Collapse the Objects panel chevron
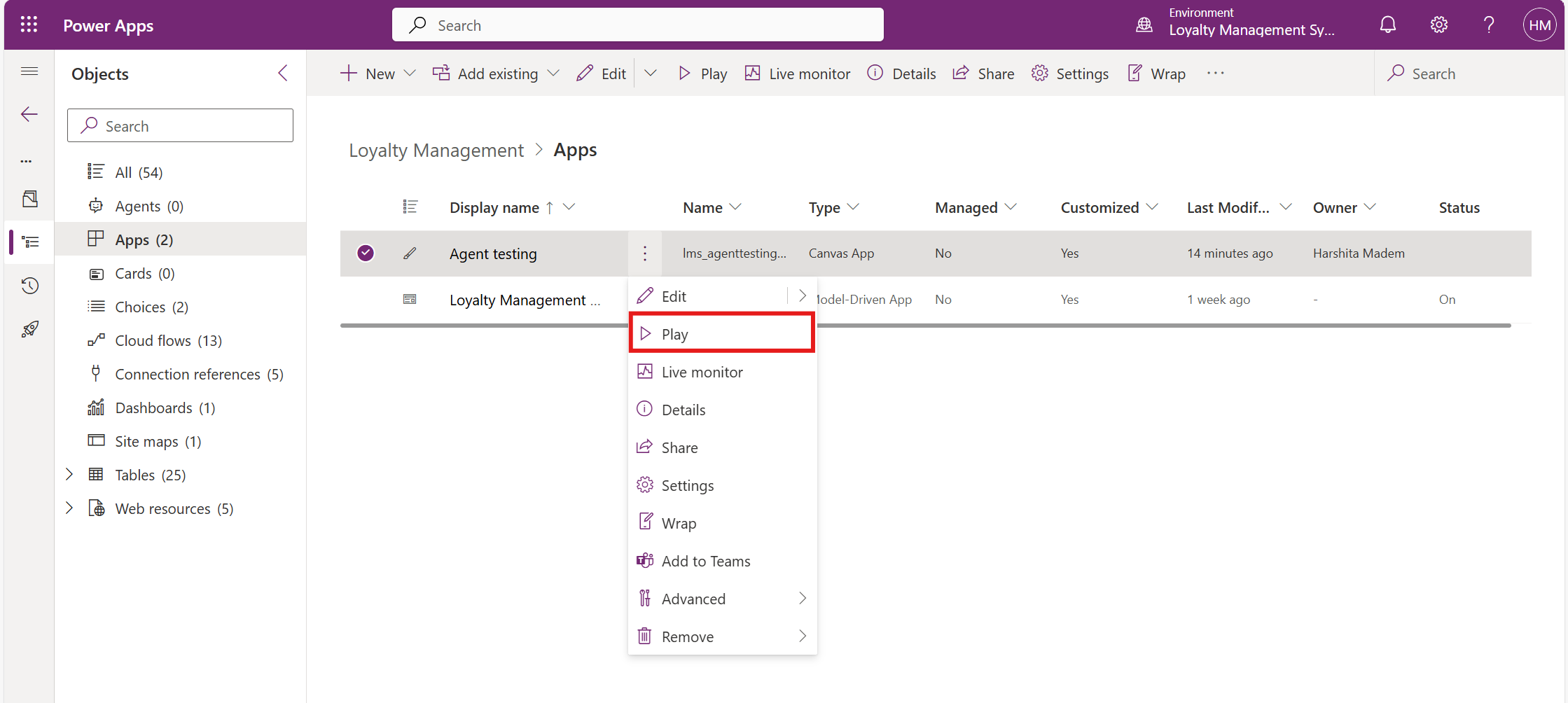 283,74
